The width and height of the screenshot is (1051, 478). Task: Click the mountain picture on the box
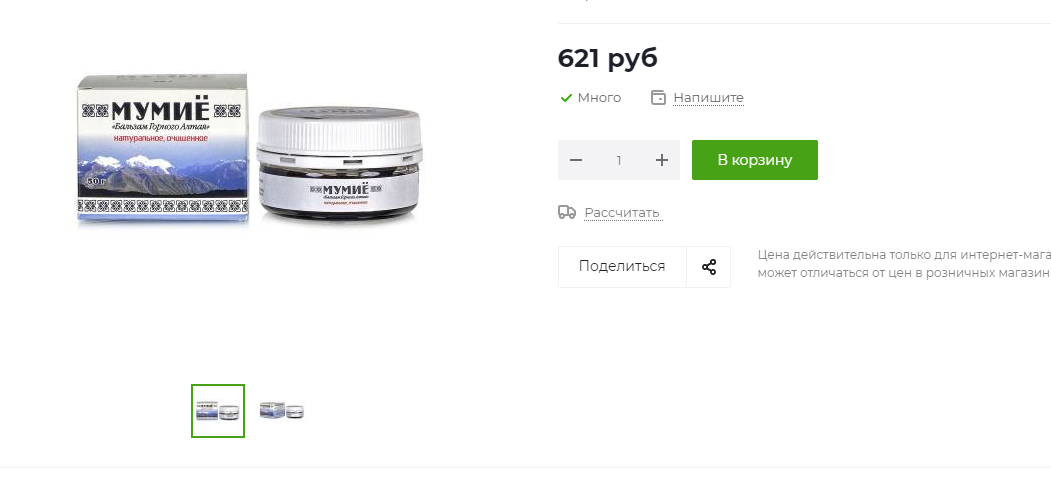(x=162, y=174)
